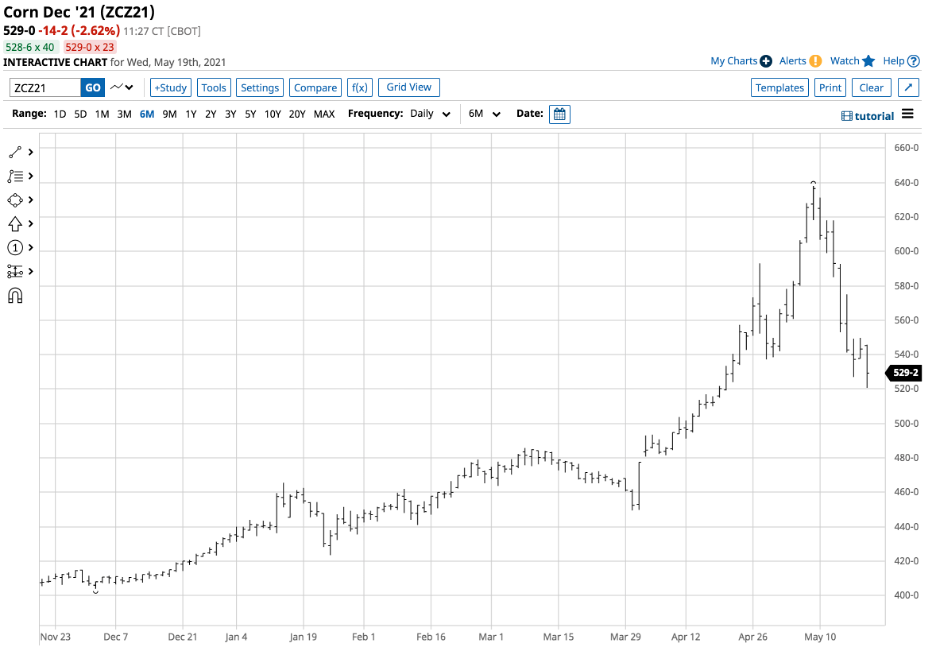The height and width of the screenshot is (652, 936).
Task: Select the 2Y range
Action: pyautogui.click(x=211, y=114)
